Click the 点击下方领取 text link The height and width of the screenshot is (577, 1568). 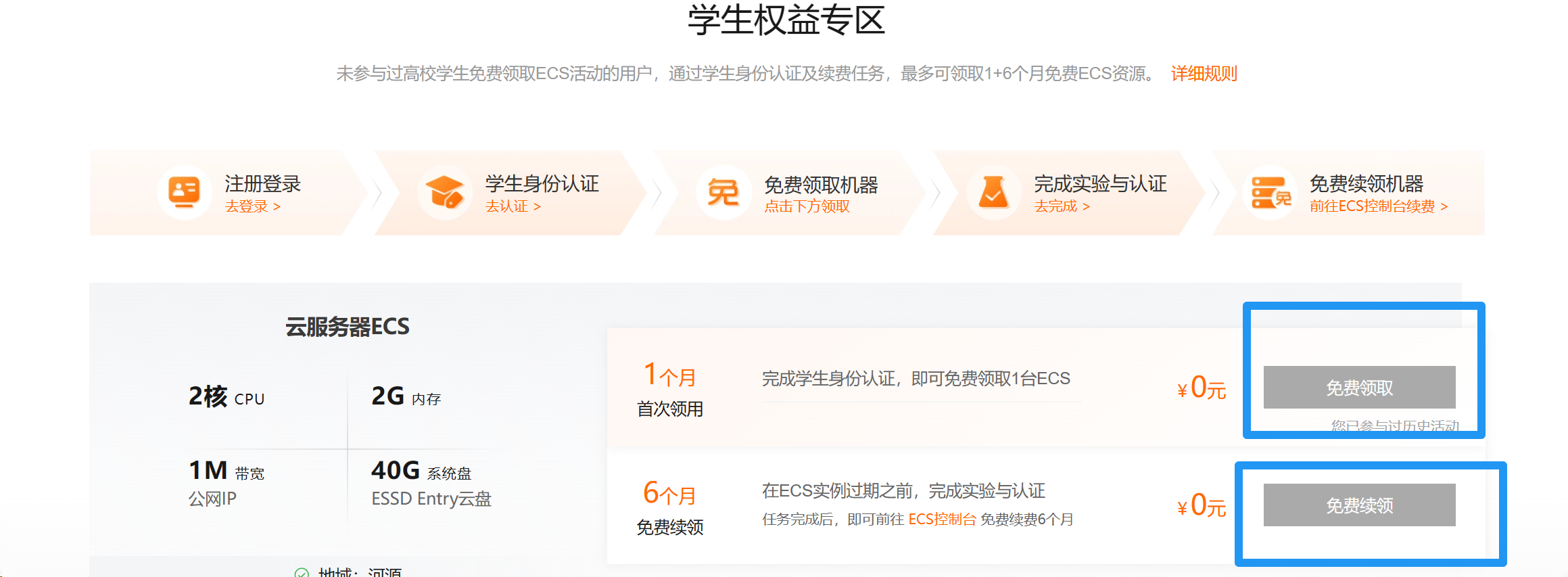pos(807,206)
